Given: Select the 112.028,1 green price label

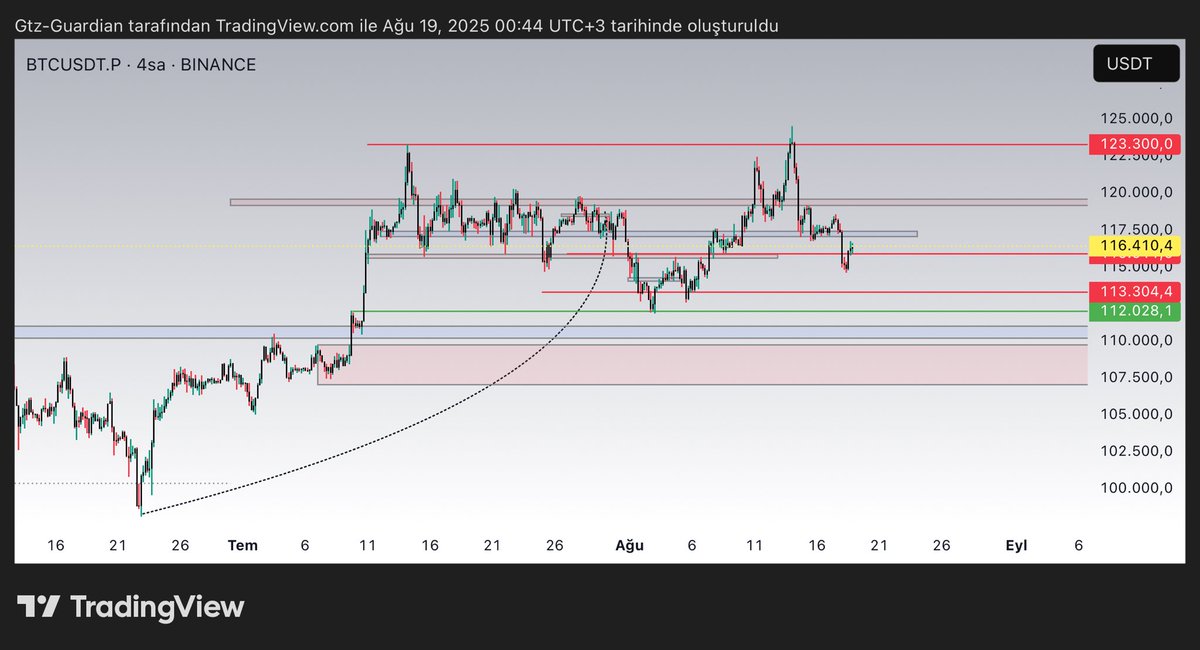Looking at the screenshot, I should tap(1135, 311).
